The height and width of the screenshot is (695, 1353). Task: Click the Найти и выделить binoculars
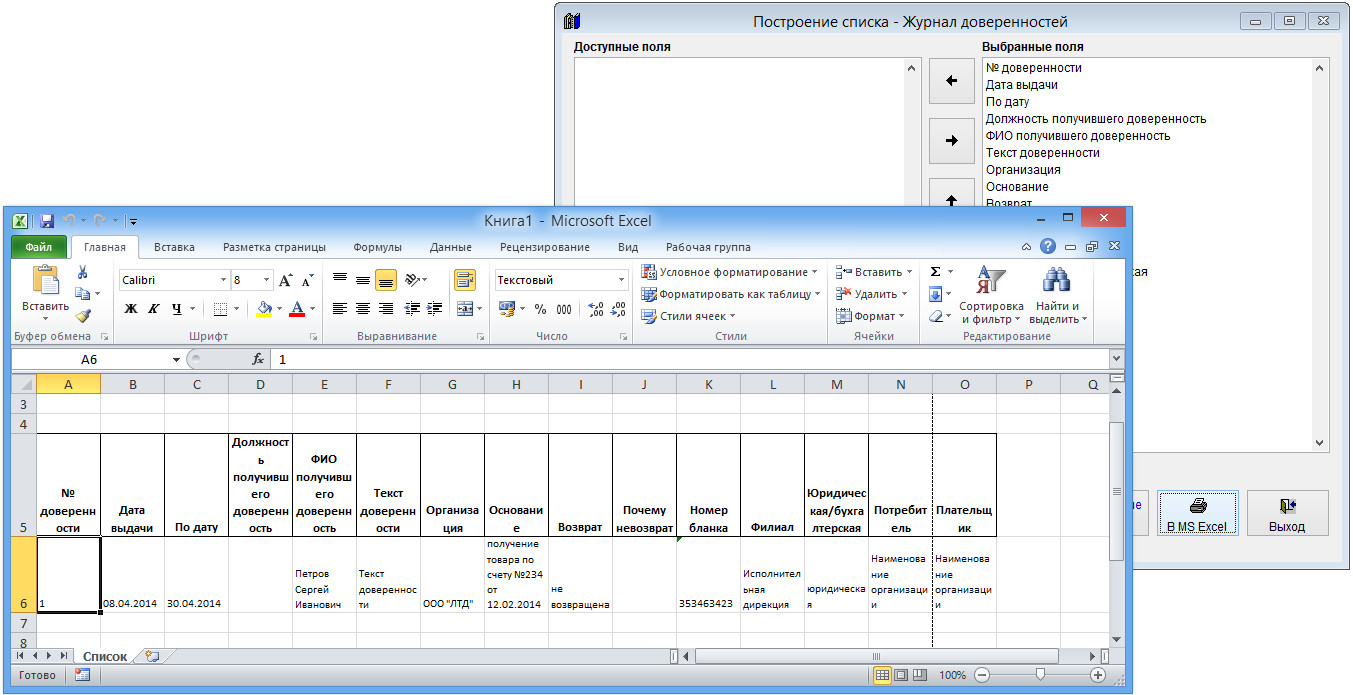tap(1057, 297)
